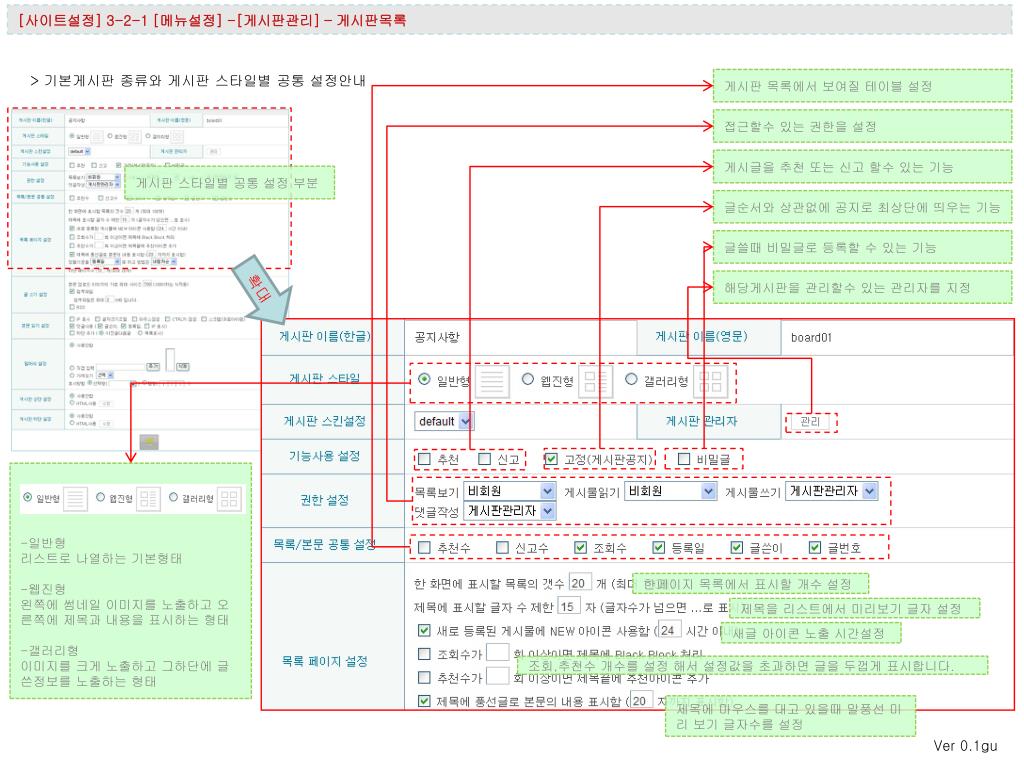Click the empty 조회수가 count field

(x=498, y=652)
